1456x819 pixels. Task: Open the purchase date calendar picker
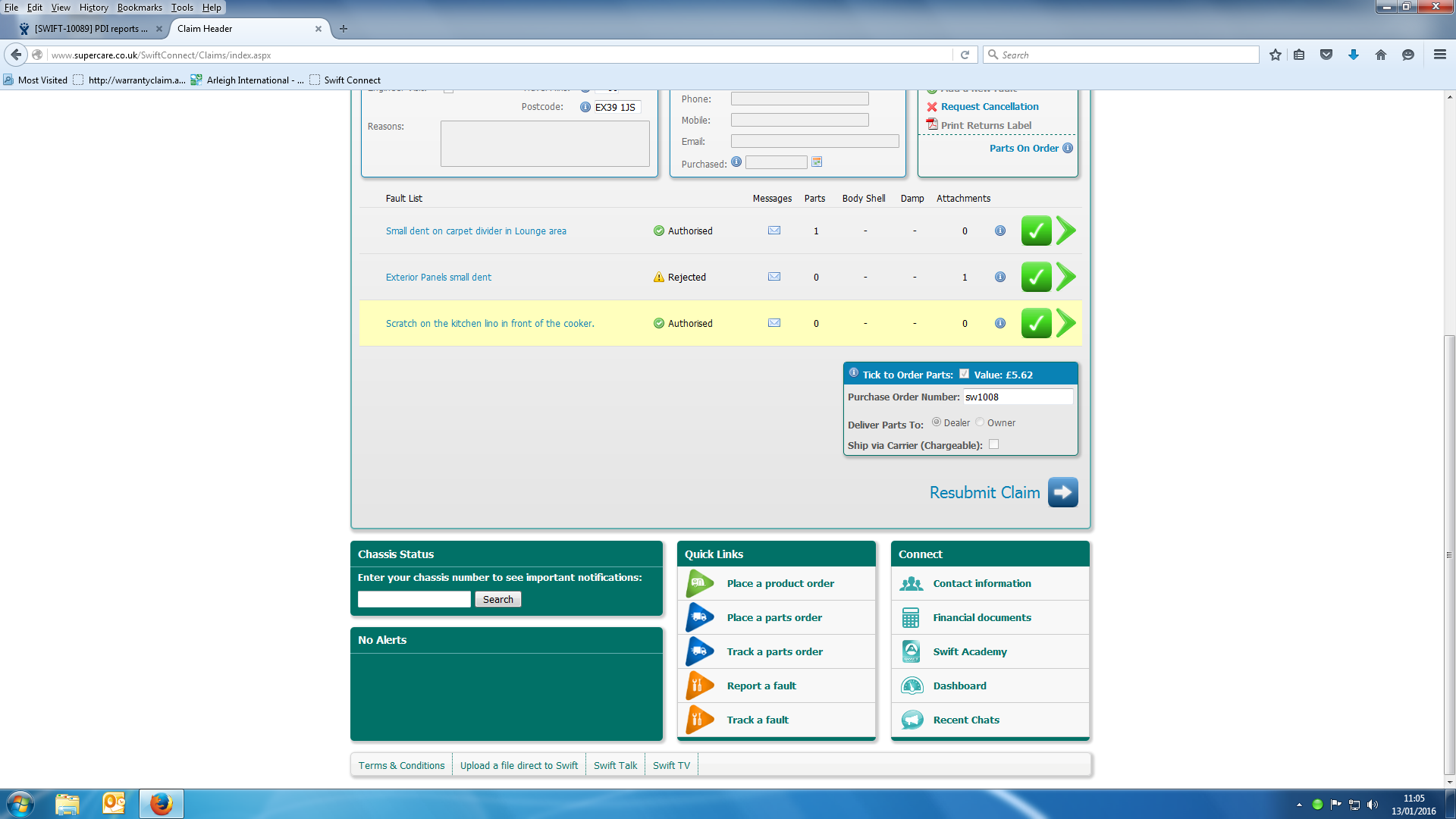pyautogui.click(x=817, y=162)
